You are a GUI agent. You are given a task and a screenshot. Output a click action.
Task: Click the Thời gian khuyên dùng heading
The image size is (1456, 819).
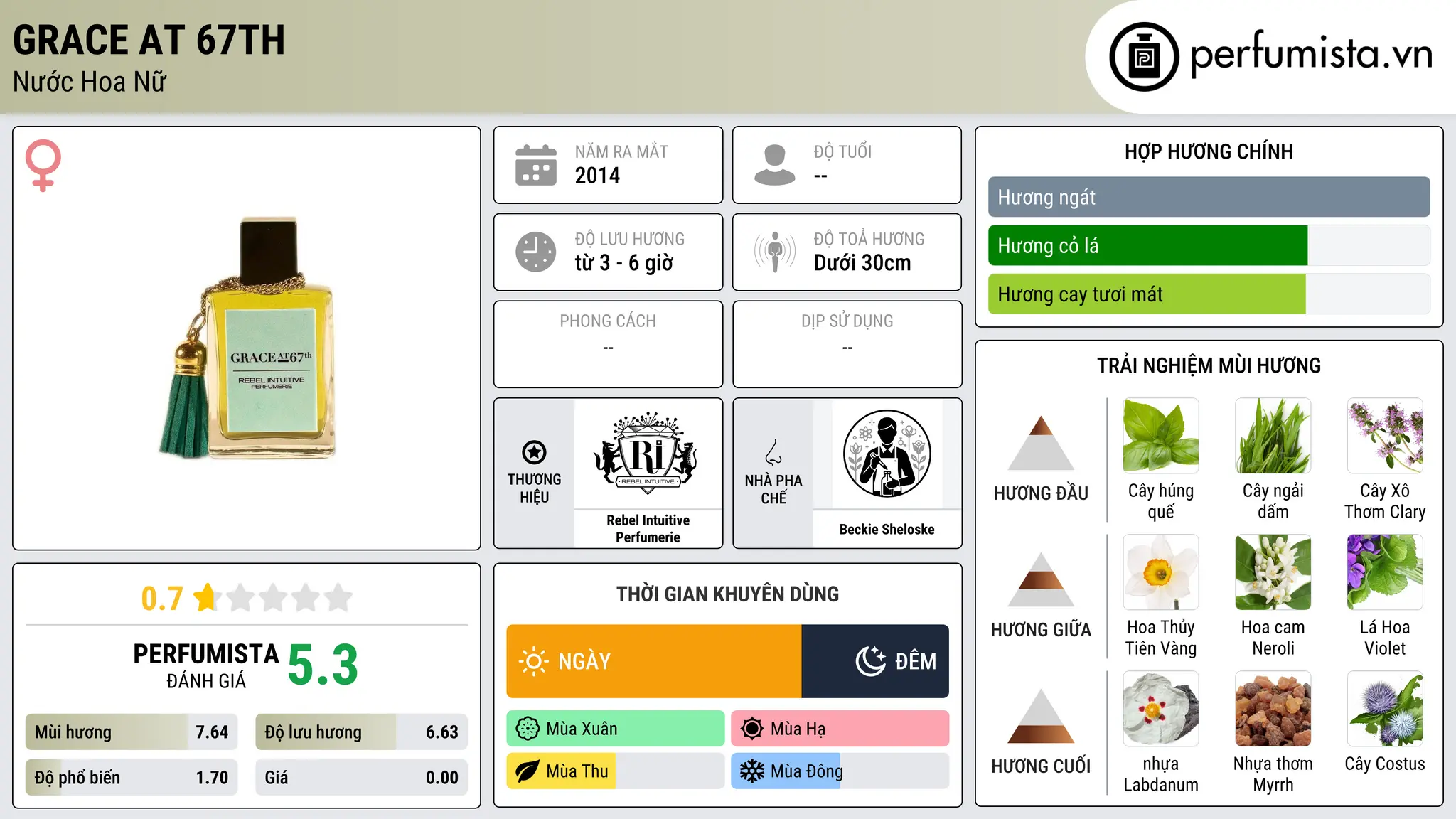coord(727,594)
